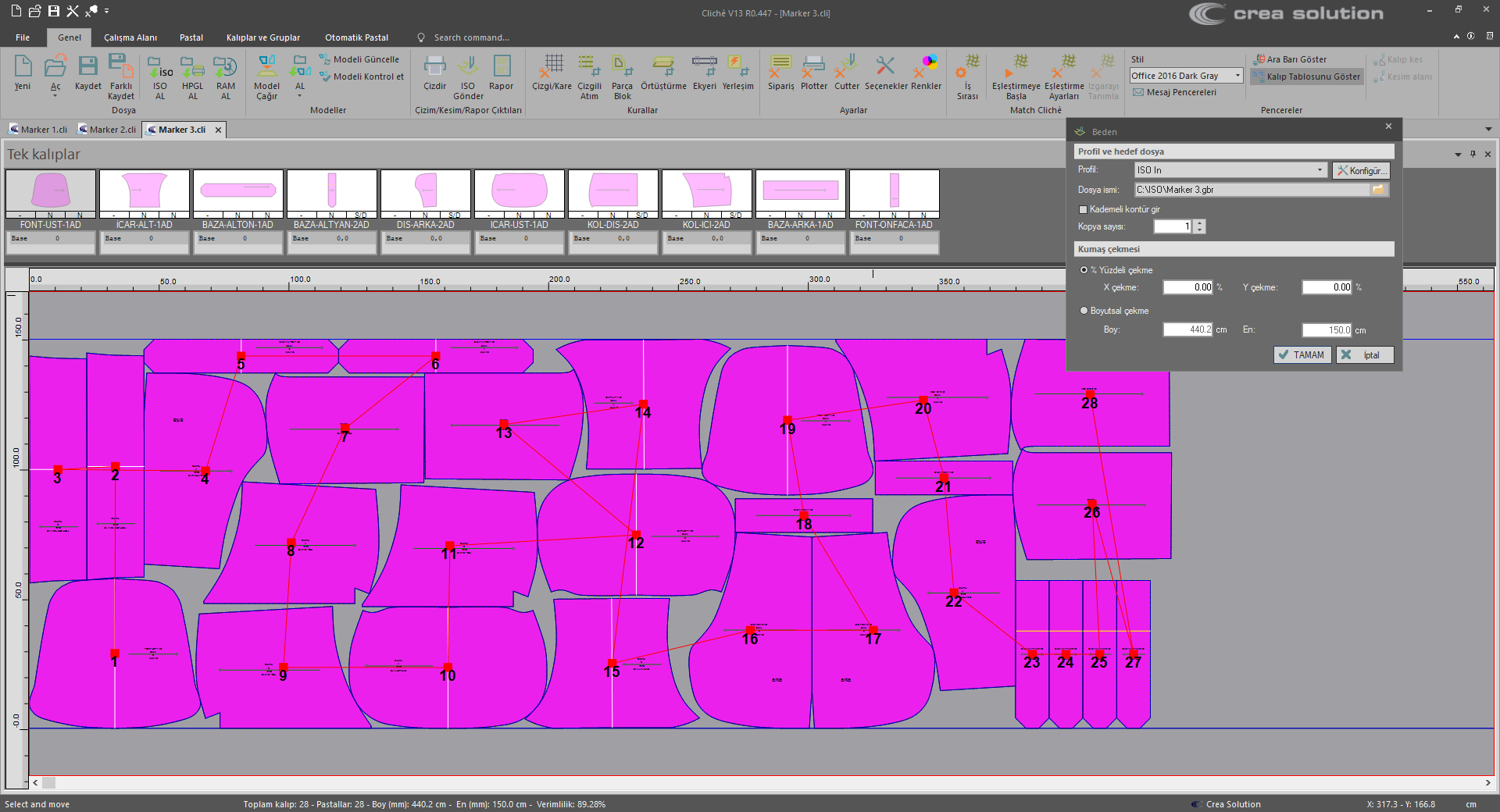Open the Stil theme dropdown
This screenshot has width=1500, height=812.
1237,76
